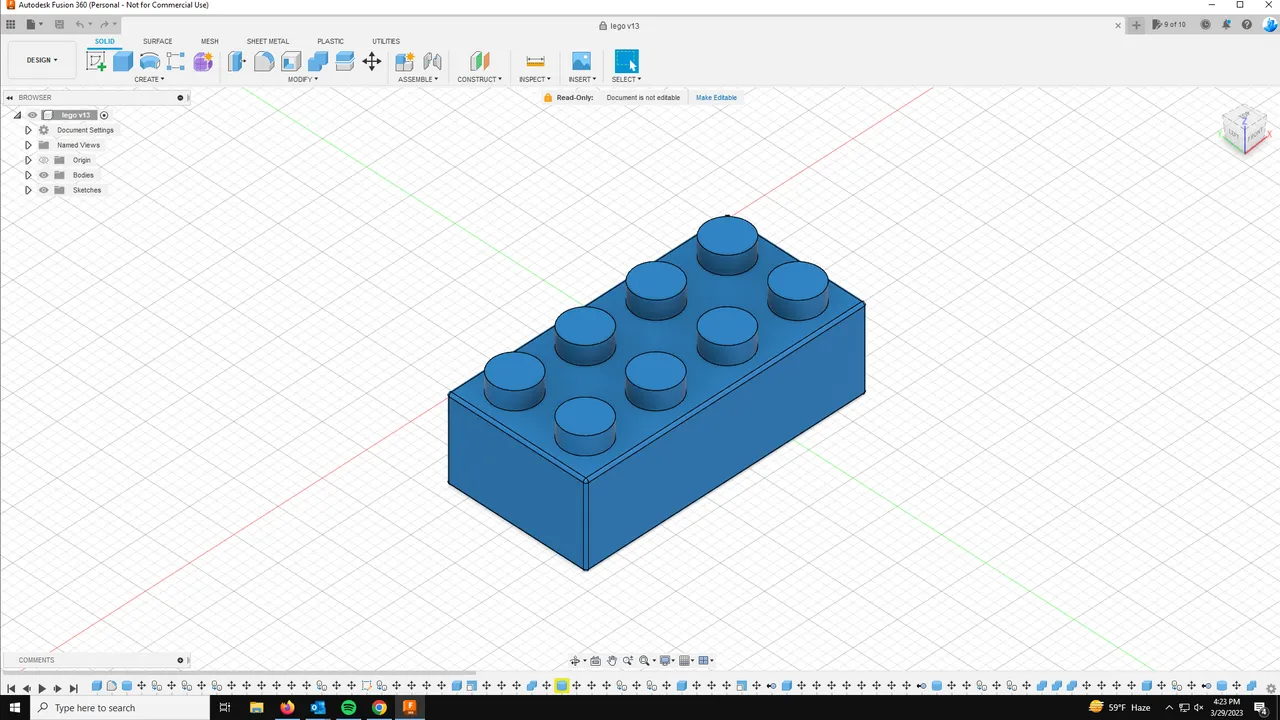The height and width of the screenshot is (720, 1280).
Task: Open Firefox from the taskbar
Action: (287, 708)
